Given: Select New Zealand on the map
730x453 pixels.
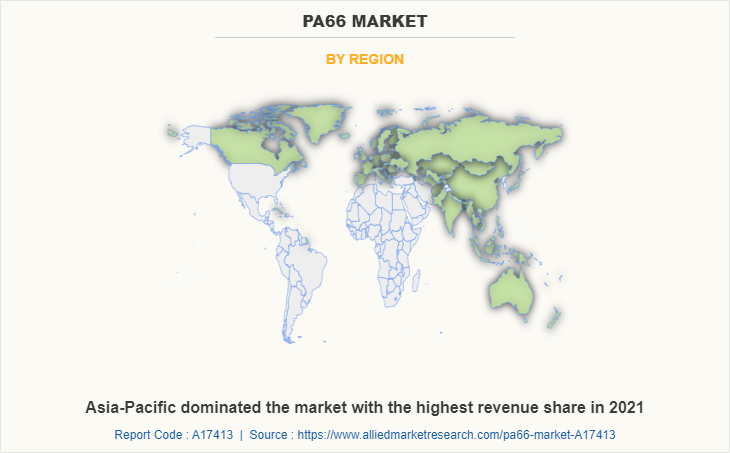Looking at the screenshot, I should click(x=554, y=318).
